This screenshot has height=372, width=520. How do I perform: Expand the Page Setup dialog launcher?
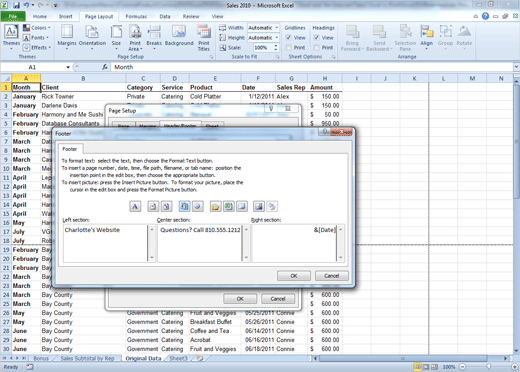[211, 57]
